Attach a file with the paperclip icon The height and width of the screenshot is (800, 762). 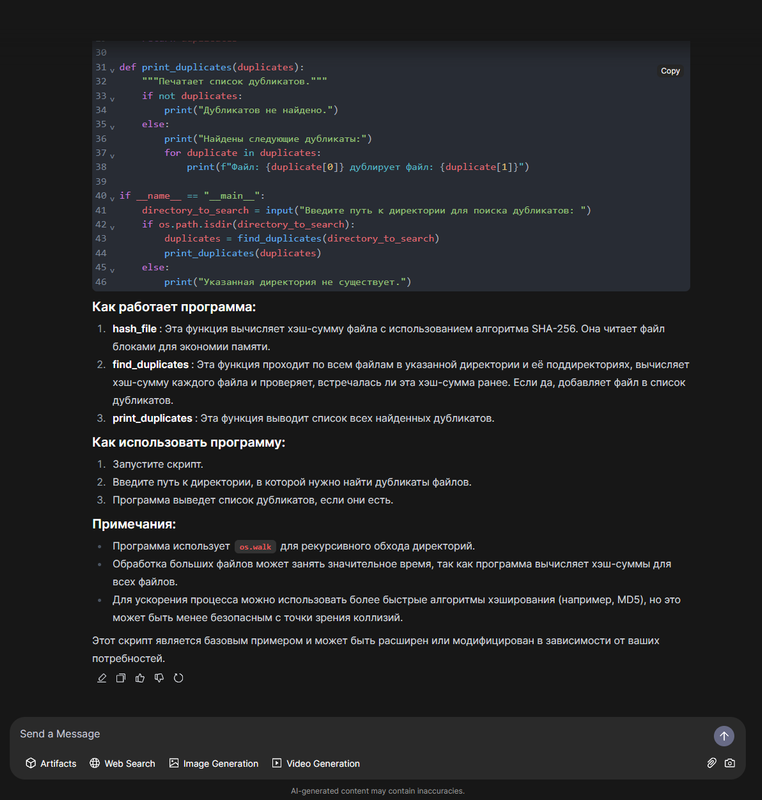pos(712,763)
